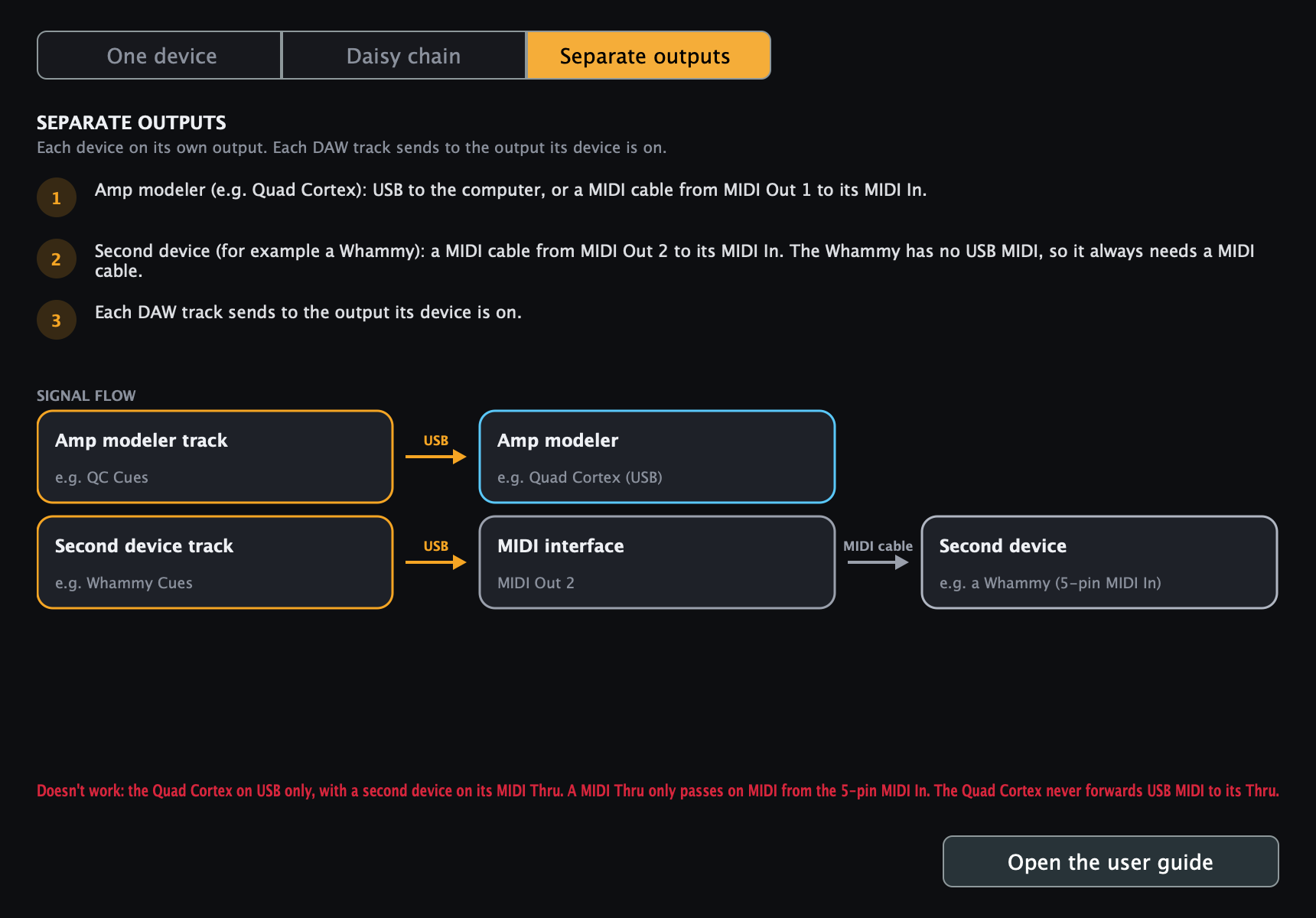The image size is (1316, 918).
Task: Click the "e.g. a Whammy (5-pin MIDI In)" text
Action: coord(1051,583)
